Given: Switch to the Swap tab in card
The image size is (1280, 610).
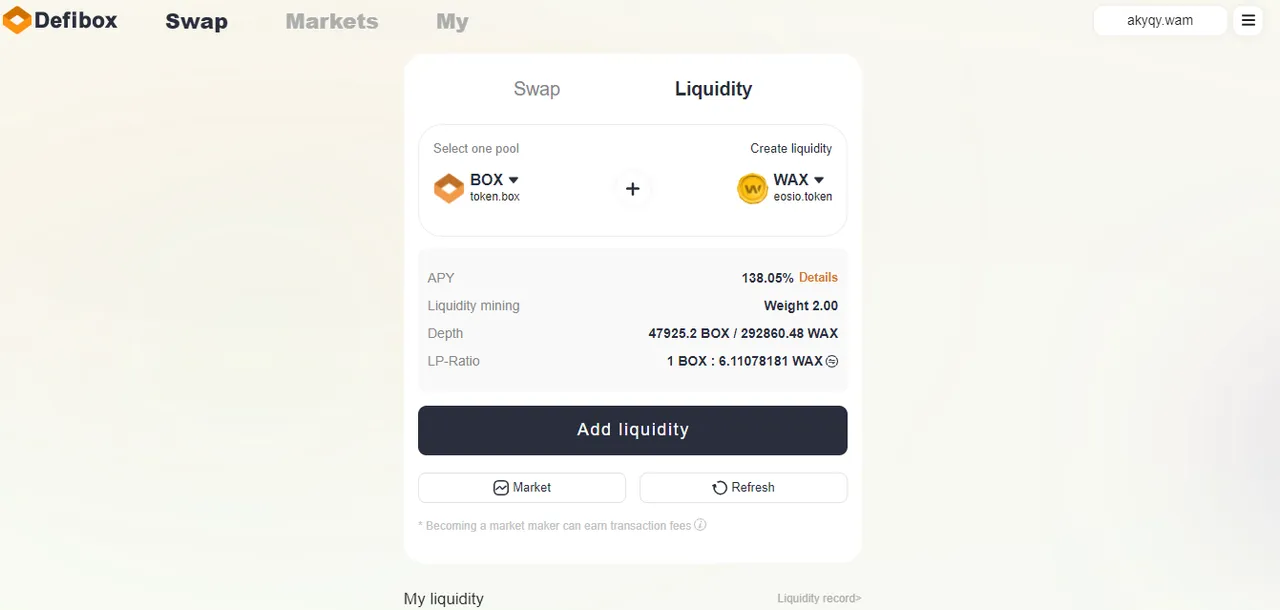Looking at the screenshot, I should tap(537, 89).
